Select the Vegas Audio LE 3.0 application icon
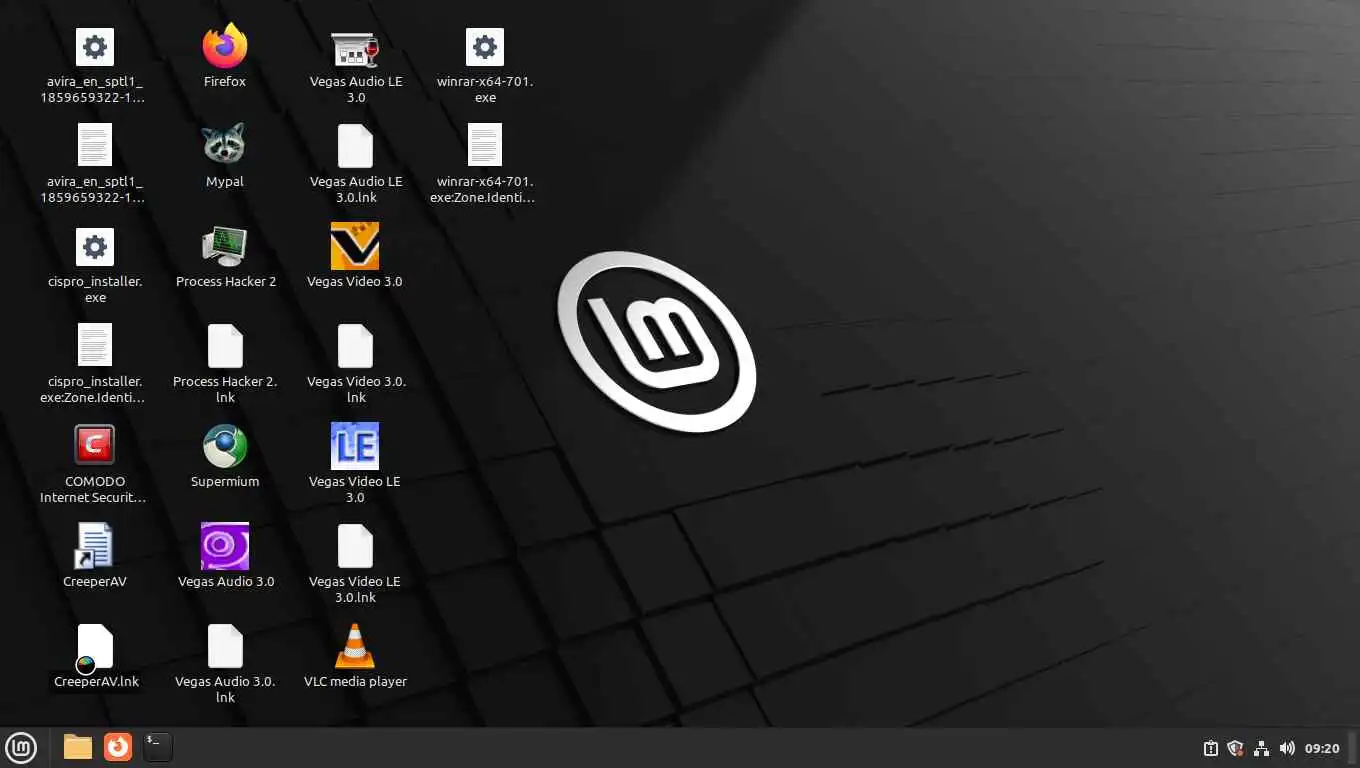This screenshot has width=1360, height=768. pos(355,47)
